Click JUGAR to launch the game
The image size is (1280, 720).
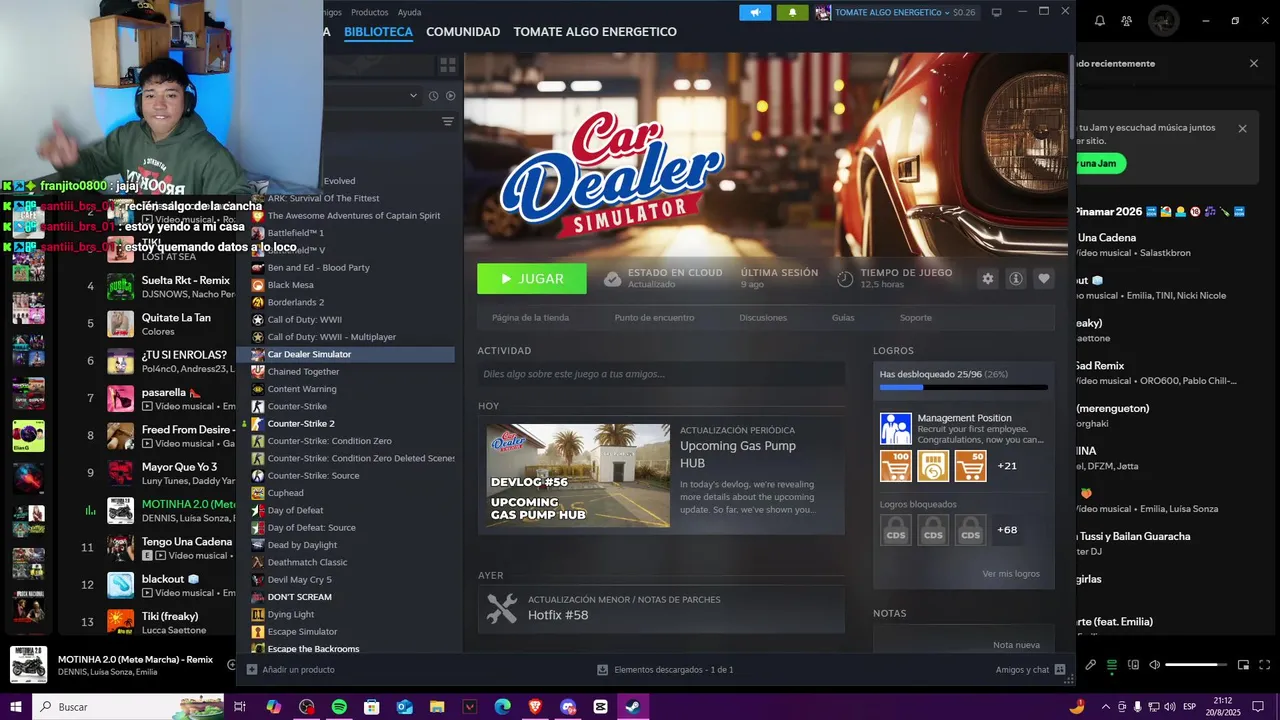pos(532,279)
